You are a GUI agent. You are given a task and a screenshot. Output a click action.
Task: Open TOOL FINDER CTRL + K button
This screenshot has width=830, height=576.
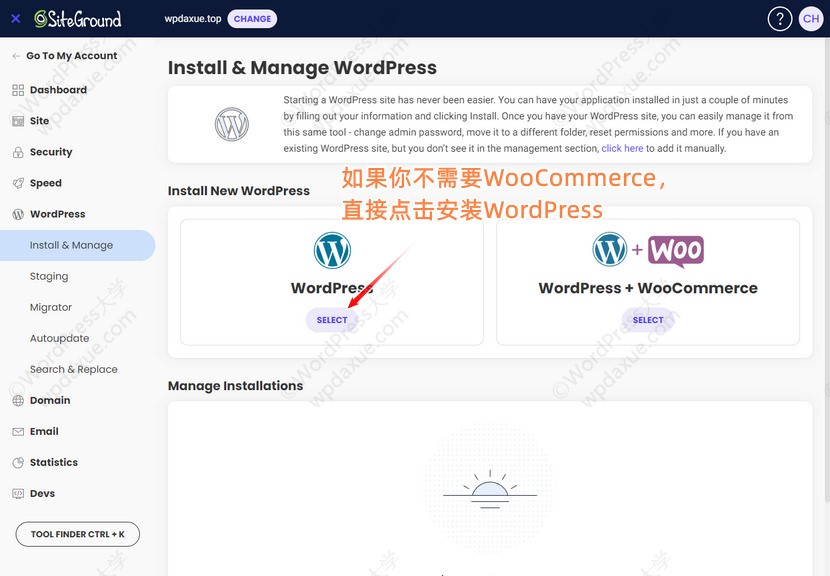[78, 534]
